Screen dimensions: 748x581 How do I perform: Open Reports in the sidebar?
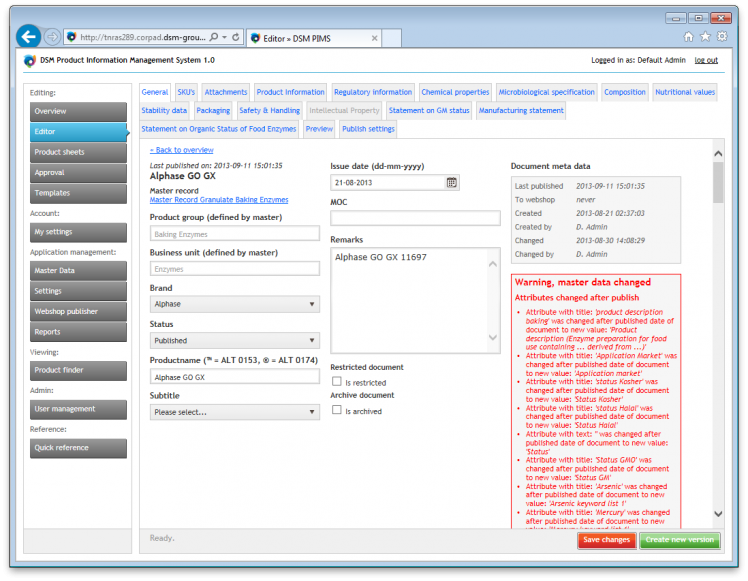(x=78, y=332)
